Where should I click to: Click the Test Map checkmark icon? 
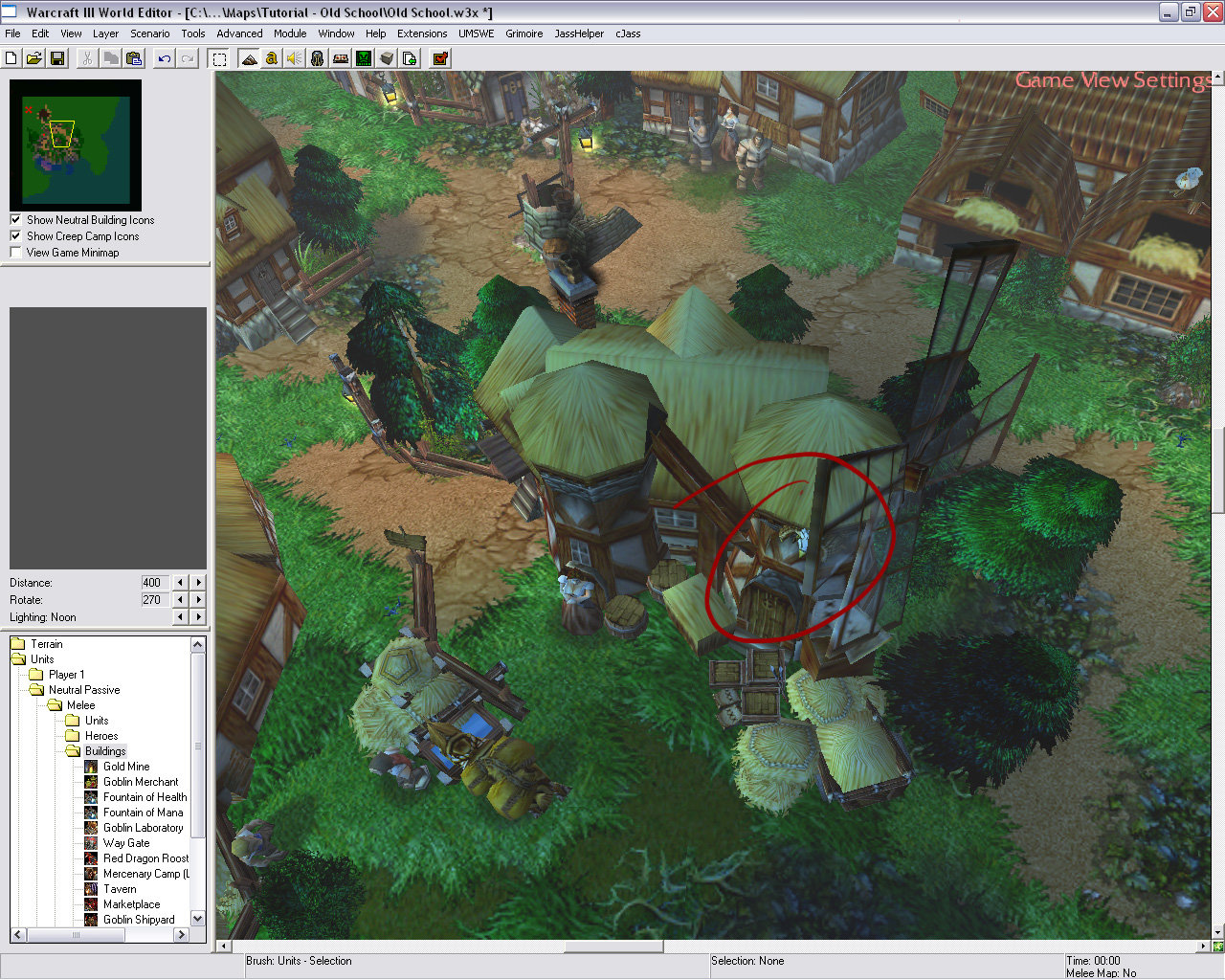(440, 58)
